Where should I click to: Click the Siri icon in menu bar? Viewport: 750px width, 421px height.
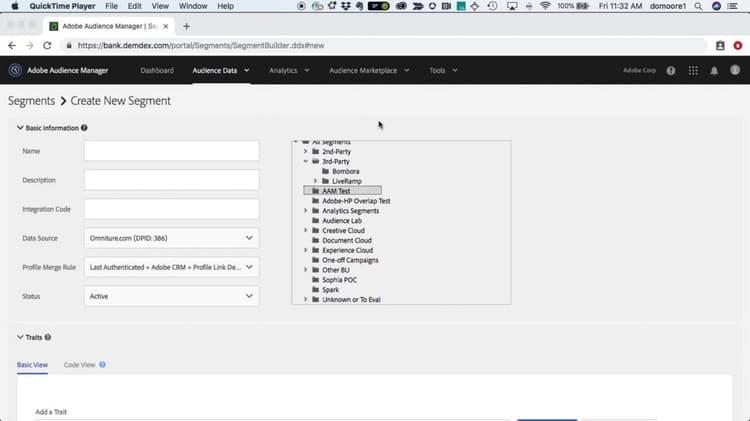click(716, 6)
